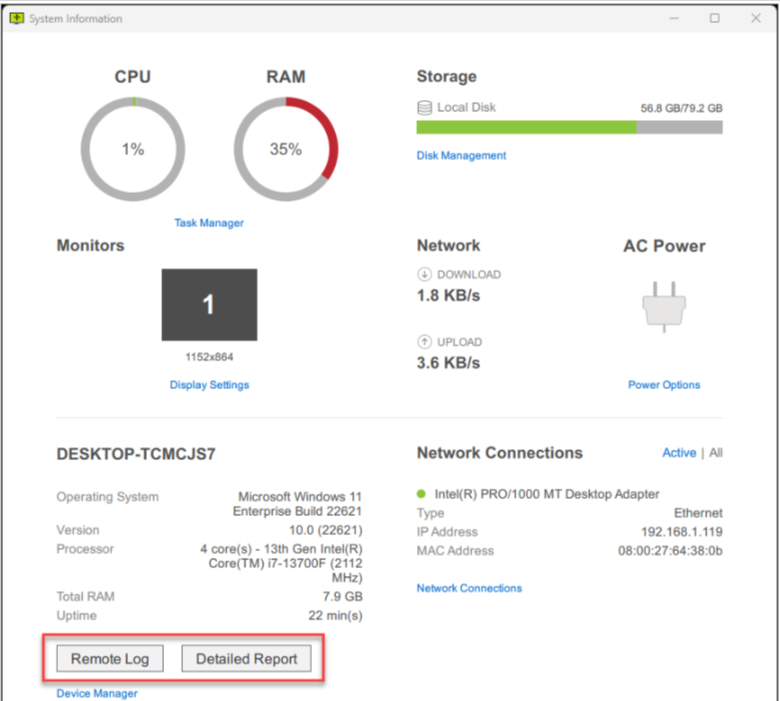780x701 pixels.
Task: Click the upload arrow icon under Network
Action: point(424,342)
